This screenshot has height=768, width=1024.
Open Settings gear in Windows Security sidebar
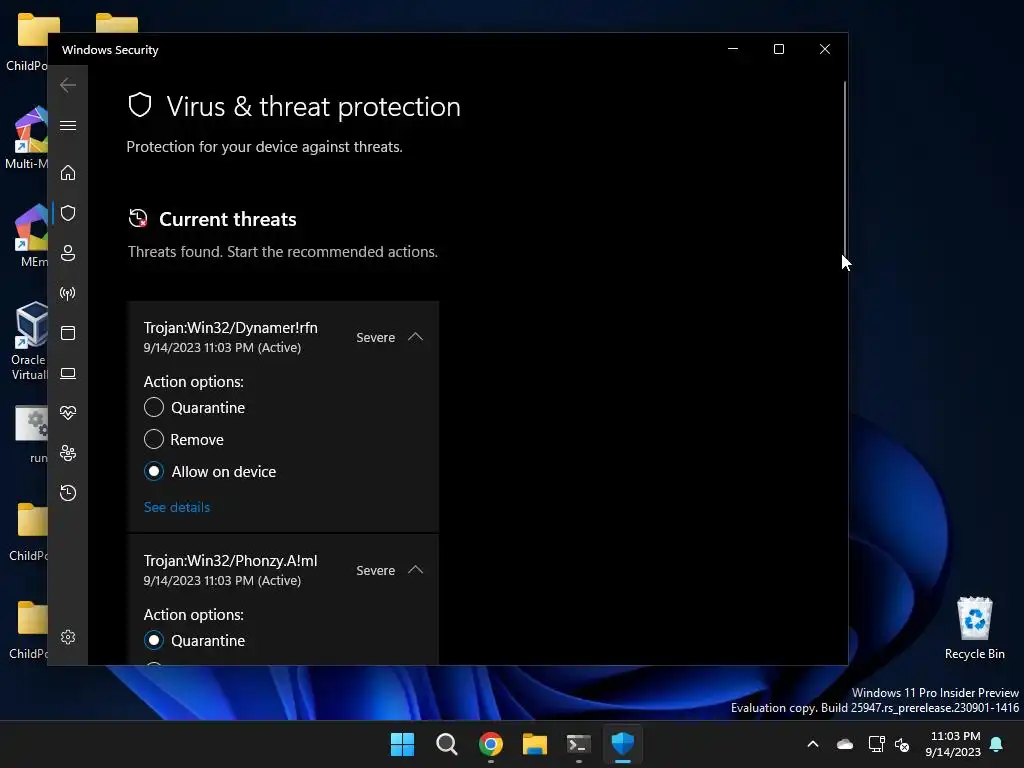point(68,637)
